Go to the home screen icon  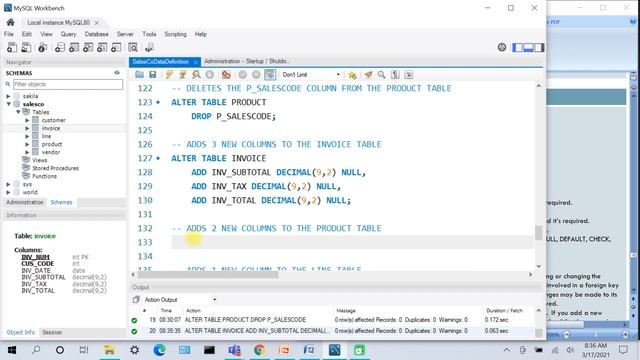pos(11,22)
